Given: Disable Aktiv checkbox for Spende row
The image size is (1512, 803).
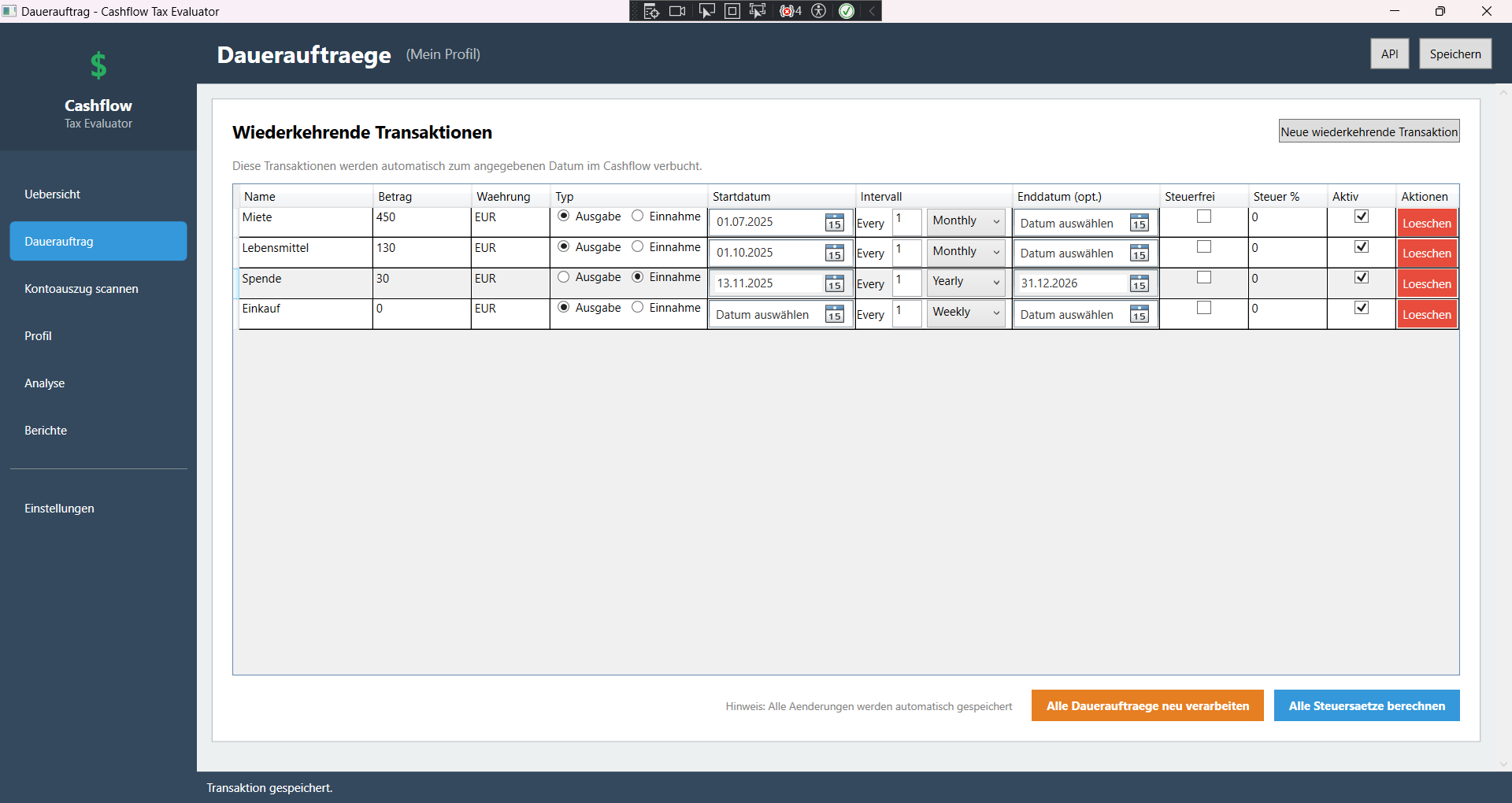Looking at the screenshot, I should tap(1362, 277).
